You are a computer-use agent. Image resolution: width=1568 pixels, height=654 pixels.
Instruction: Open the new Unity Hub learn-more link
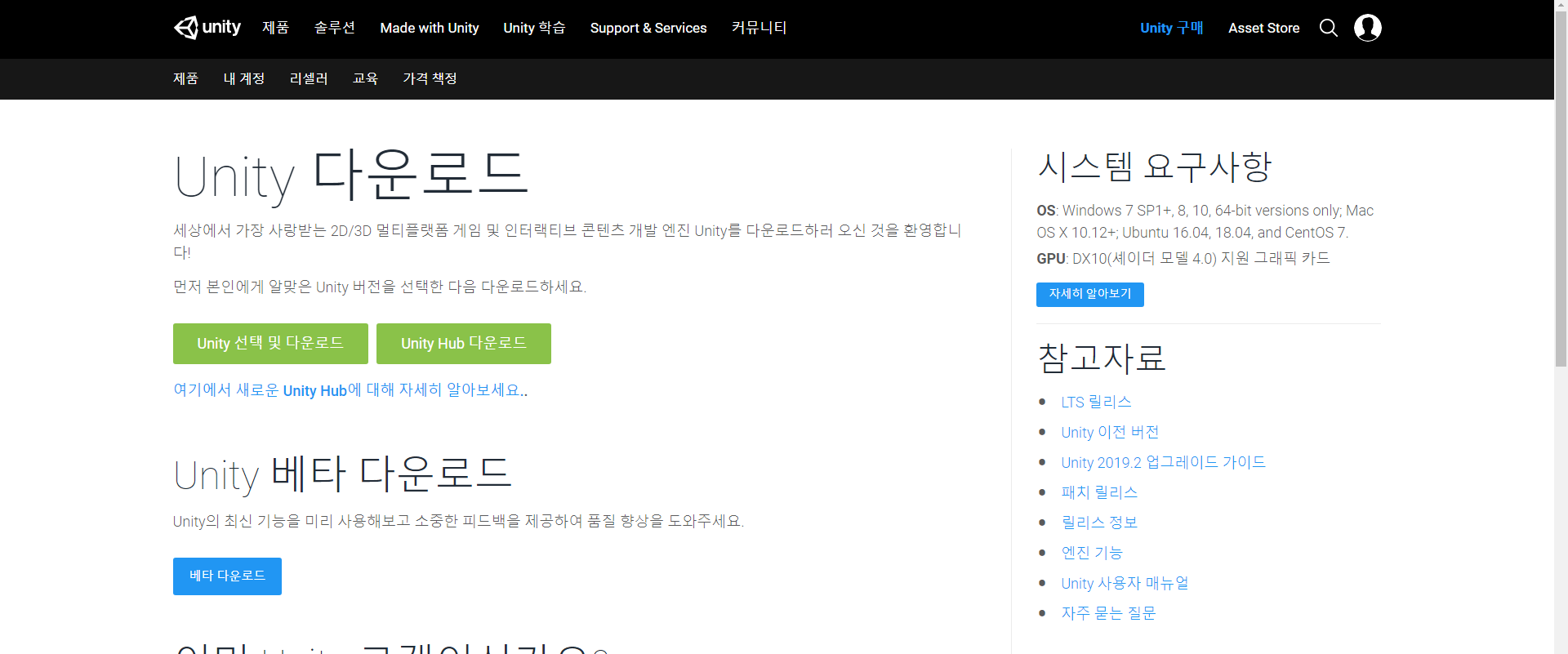click(x=348, y=390)
